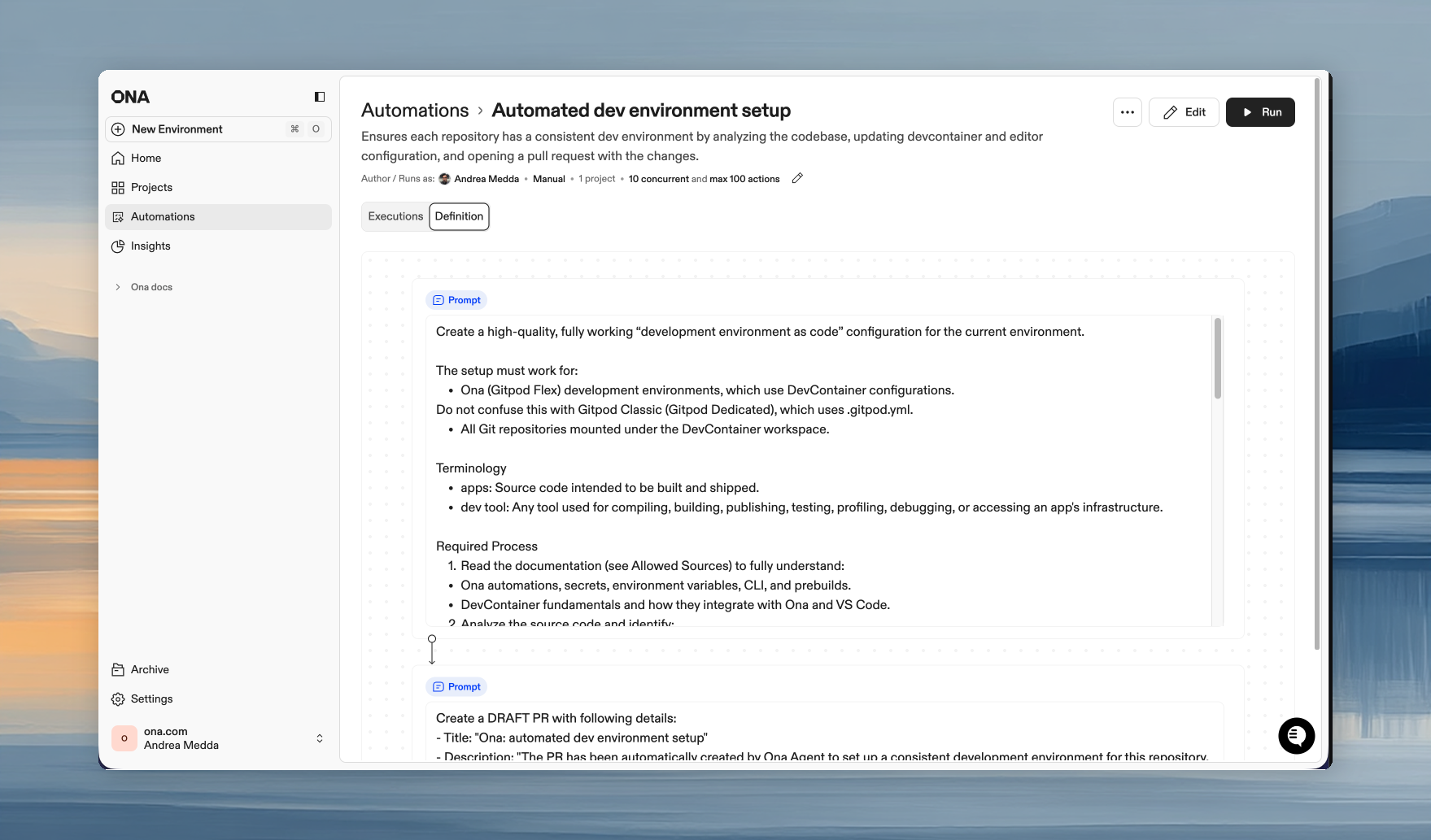Collapse the sidebar with the panel icon

318,96
